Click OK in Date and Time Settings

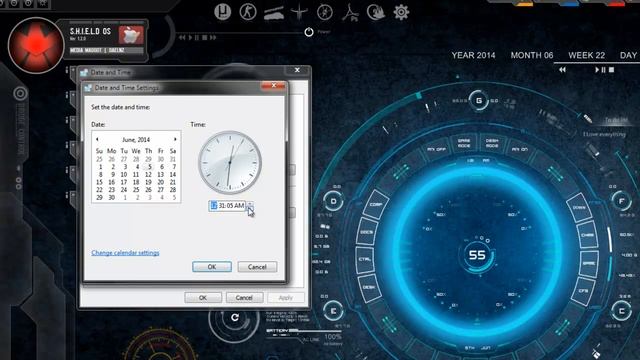[212, 267]
